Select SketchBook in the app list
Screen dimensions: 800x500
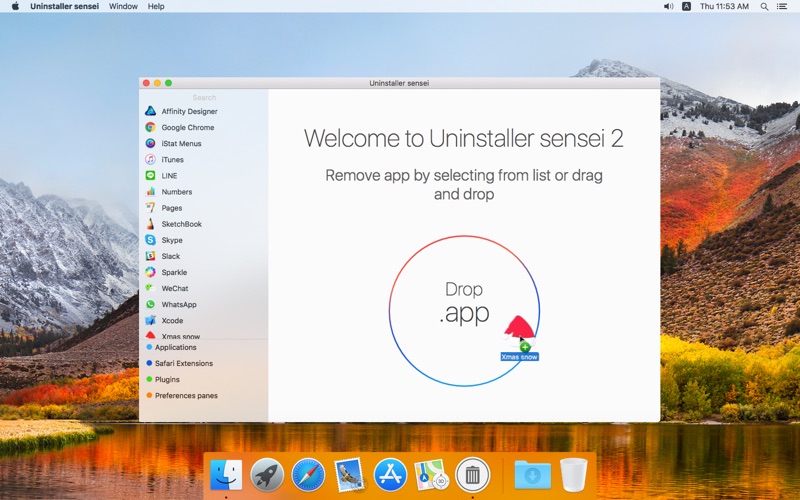[x=181, y=224]
